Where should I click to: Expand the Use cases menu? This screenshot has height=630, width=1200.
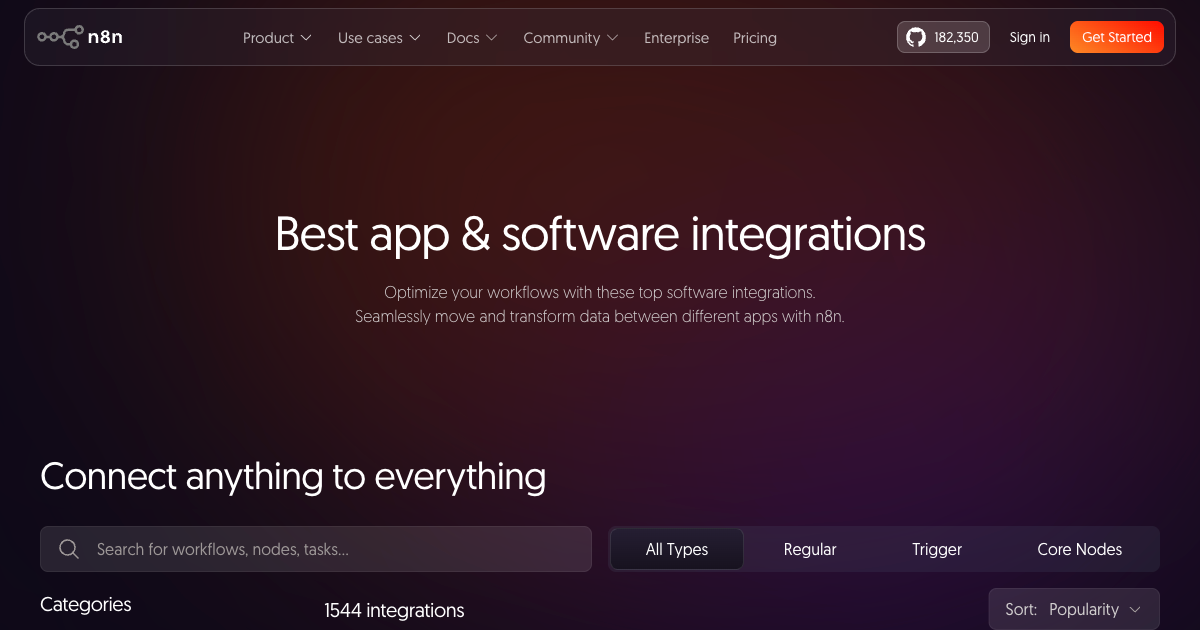(379, 38)
